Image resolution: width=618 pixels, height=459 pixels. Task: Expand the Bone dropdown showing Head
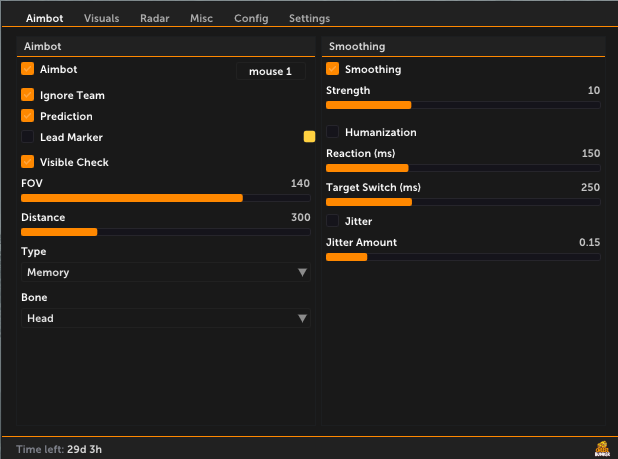click(166, 318)
